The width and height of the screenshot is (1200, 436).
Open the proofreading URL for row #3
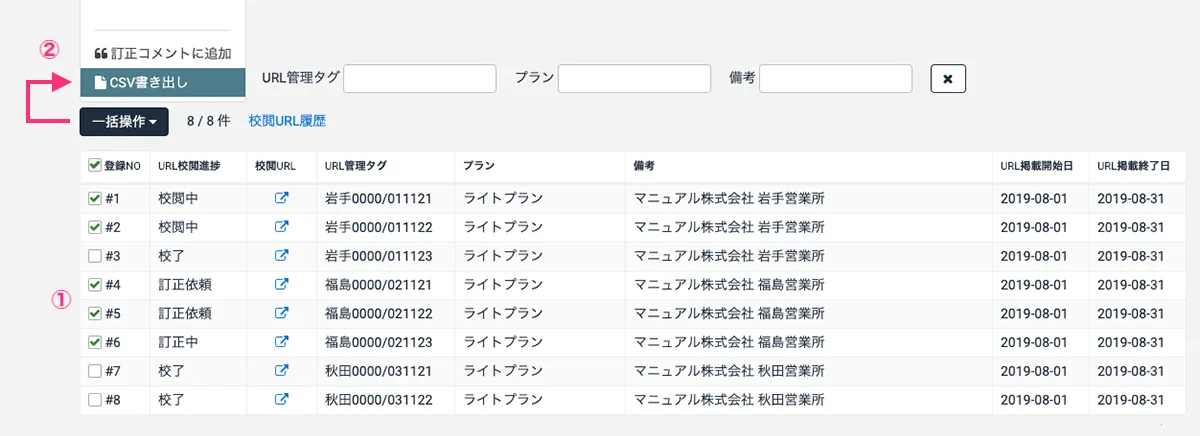point(281,256)
